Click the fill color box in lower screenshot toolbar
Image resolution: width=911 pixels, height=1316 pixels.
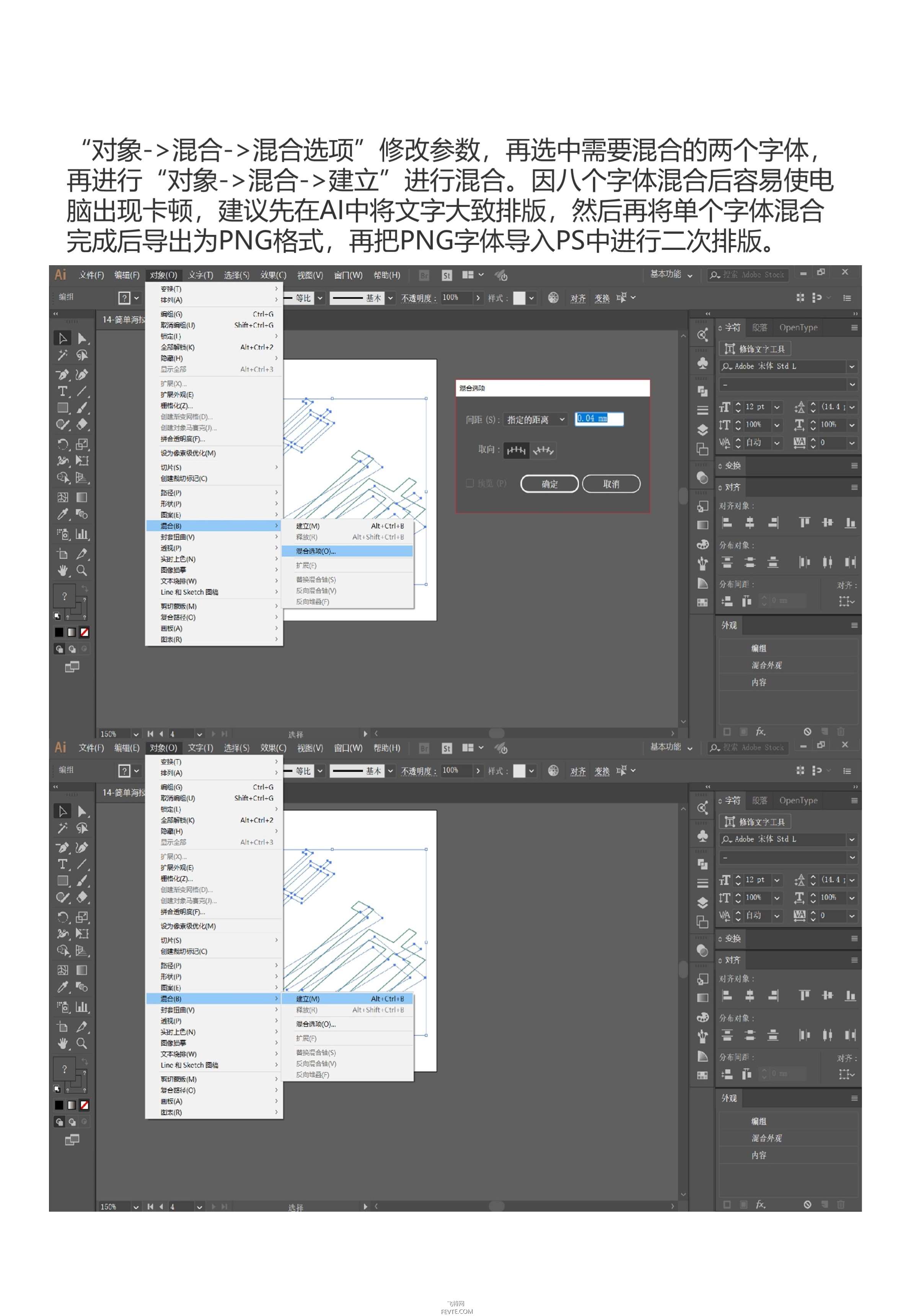[x=65, y=1069]
